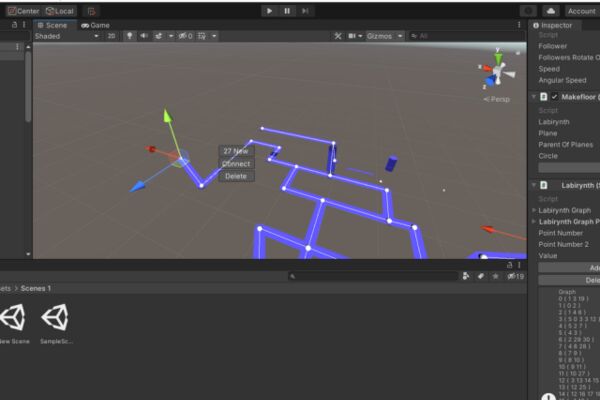Select the SampleScene asset
Image resolution: width=600 pixels, height=400 pixels.
56,323
